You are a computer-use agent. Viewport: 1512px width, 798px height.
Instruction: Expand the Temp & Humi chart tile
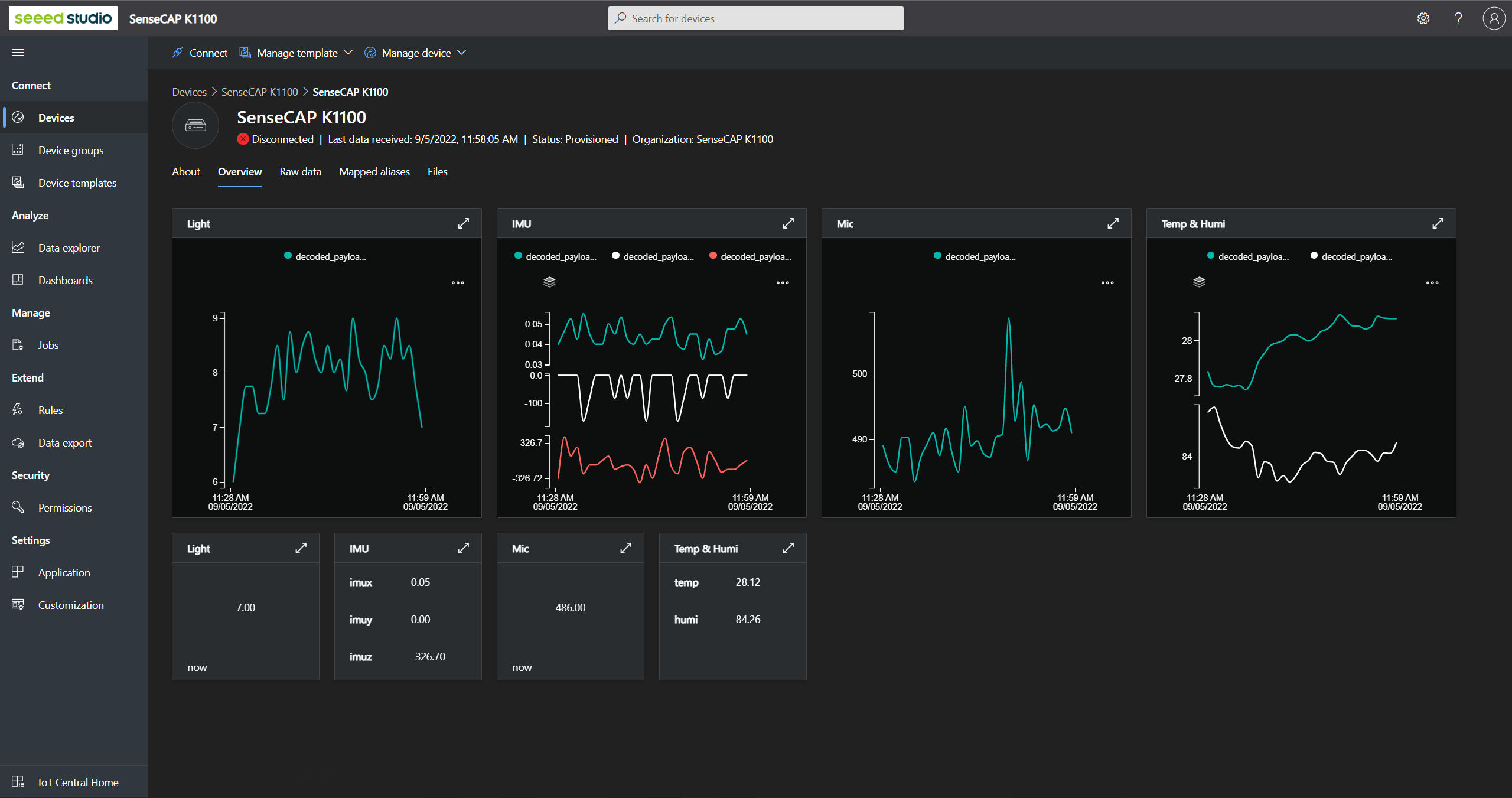tap(1438, 223)
